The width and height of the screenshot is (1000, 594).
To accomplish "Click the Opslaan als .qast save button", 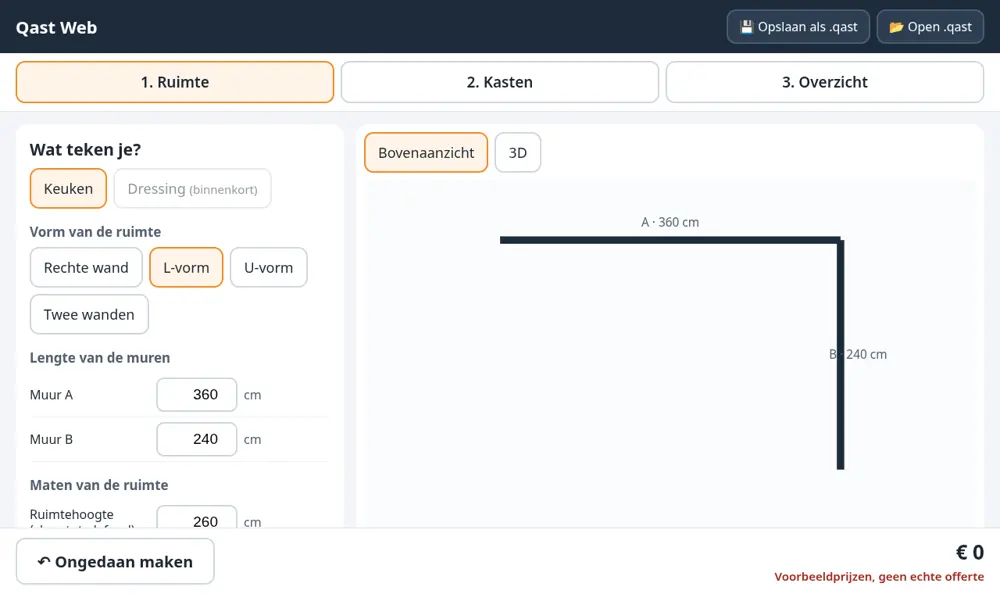I will coord(798,27).
